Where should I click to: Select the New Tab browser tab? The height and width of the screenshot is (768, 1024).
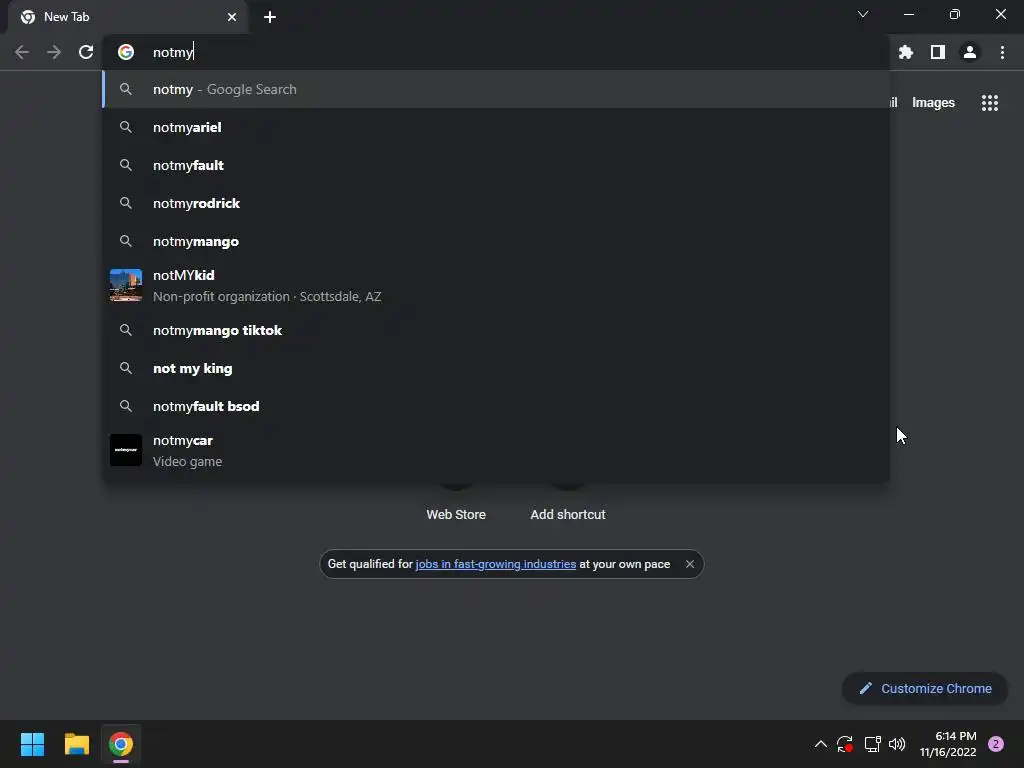128,17
